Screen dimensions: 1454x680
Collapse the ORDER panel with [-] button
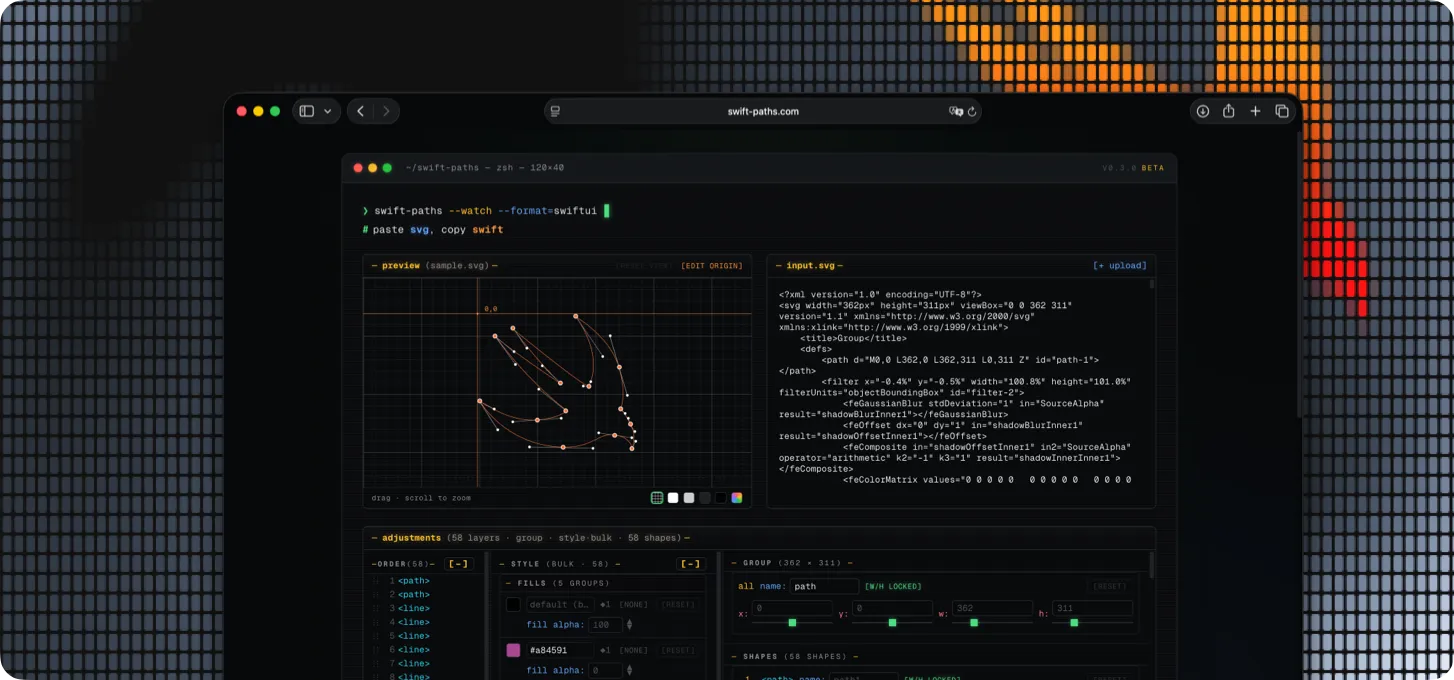[457, 564]
